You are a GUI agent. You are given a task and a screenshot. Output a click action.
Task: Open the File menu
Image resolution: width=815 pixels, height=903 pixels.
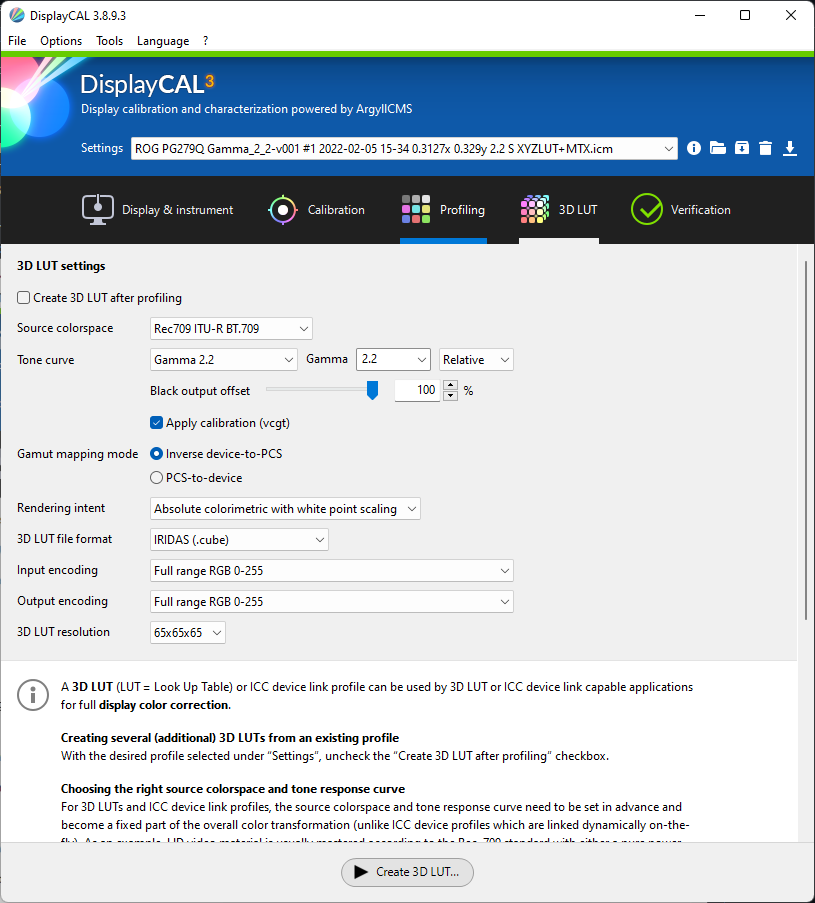click(17, 41)
